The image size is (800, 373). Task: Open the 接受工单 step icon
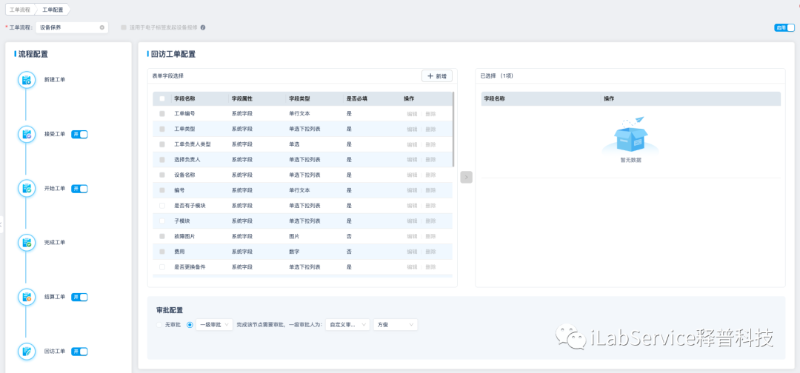point(27,134)
